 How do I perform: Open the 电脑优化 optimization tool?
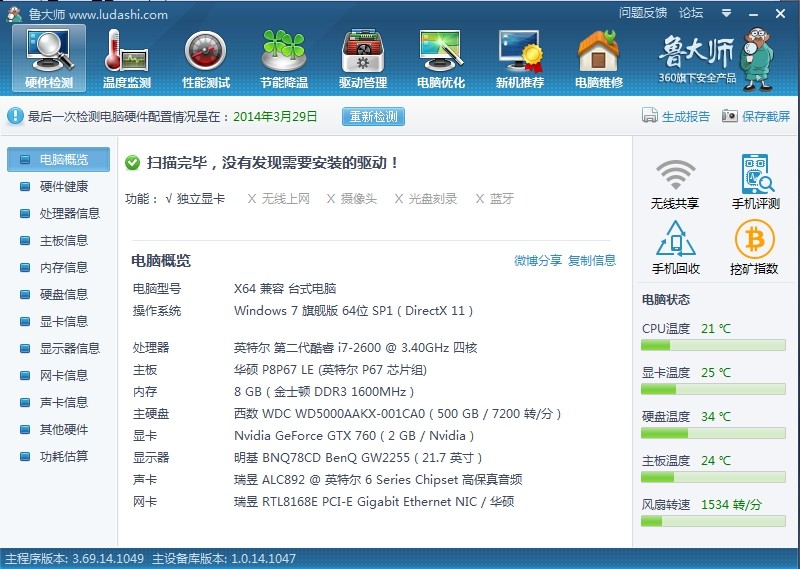coord(441,58)
